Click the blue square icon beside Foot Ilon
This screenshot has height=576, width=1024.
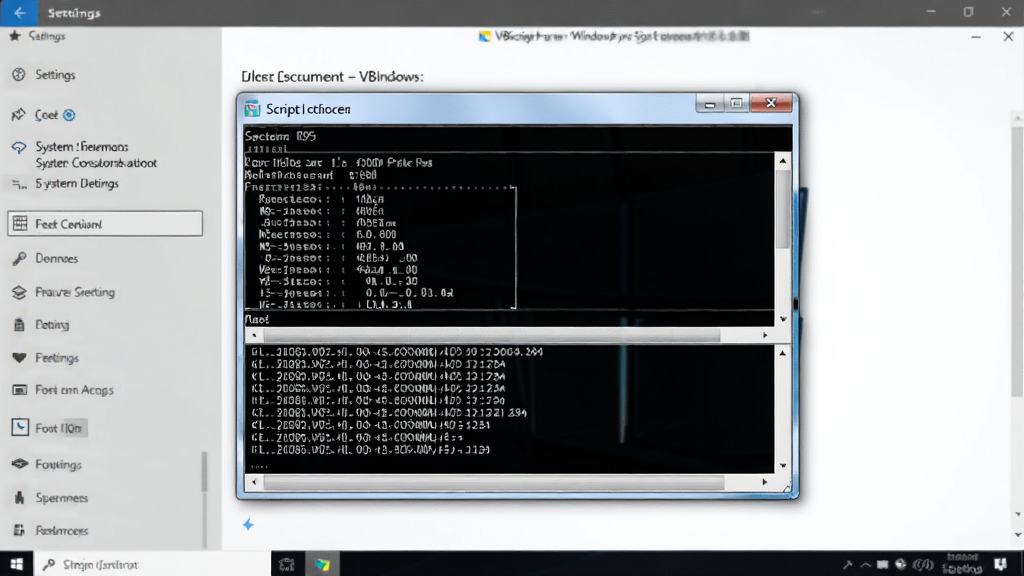[20, 428]
